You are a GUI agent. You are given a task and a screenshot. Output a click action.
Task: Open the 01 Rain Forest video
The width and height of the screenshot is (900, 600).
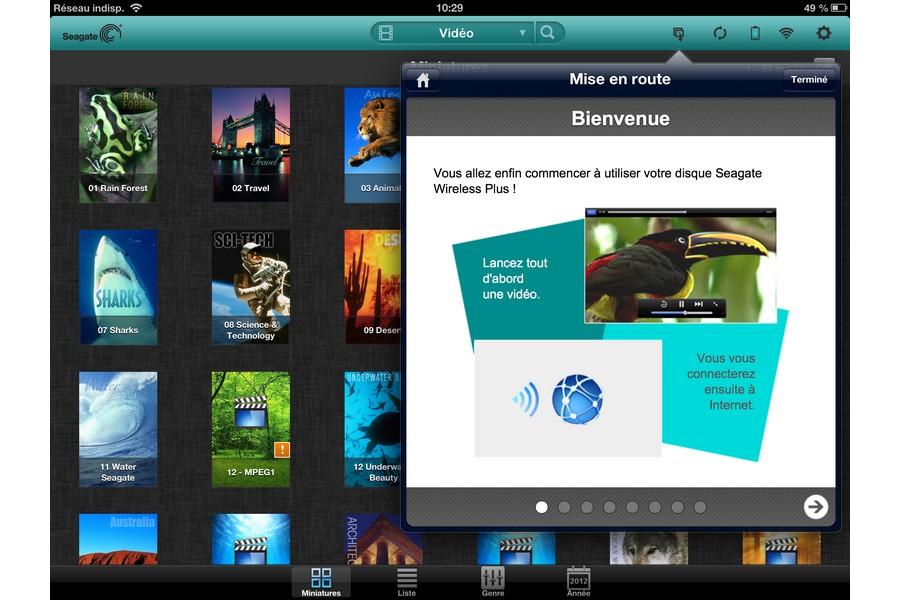(118, 145)
